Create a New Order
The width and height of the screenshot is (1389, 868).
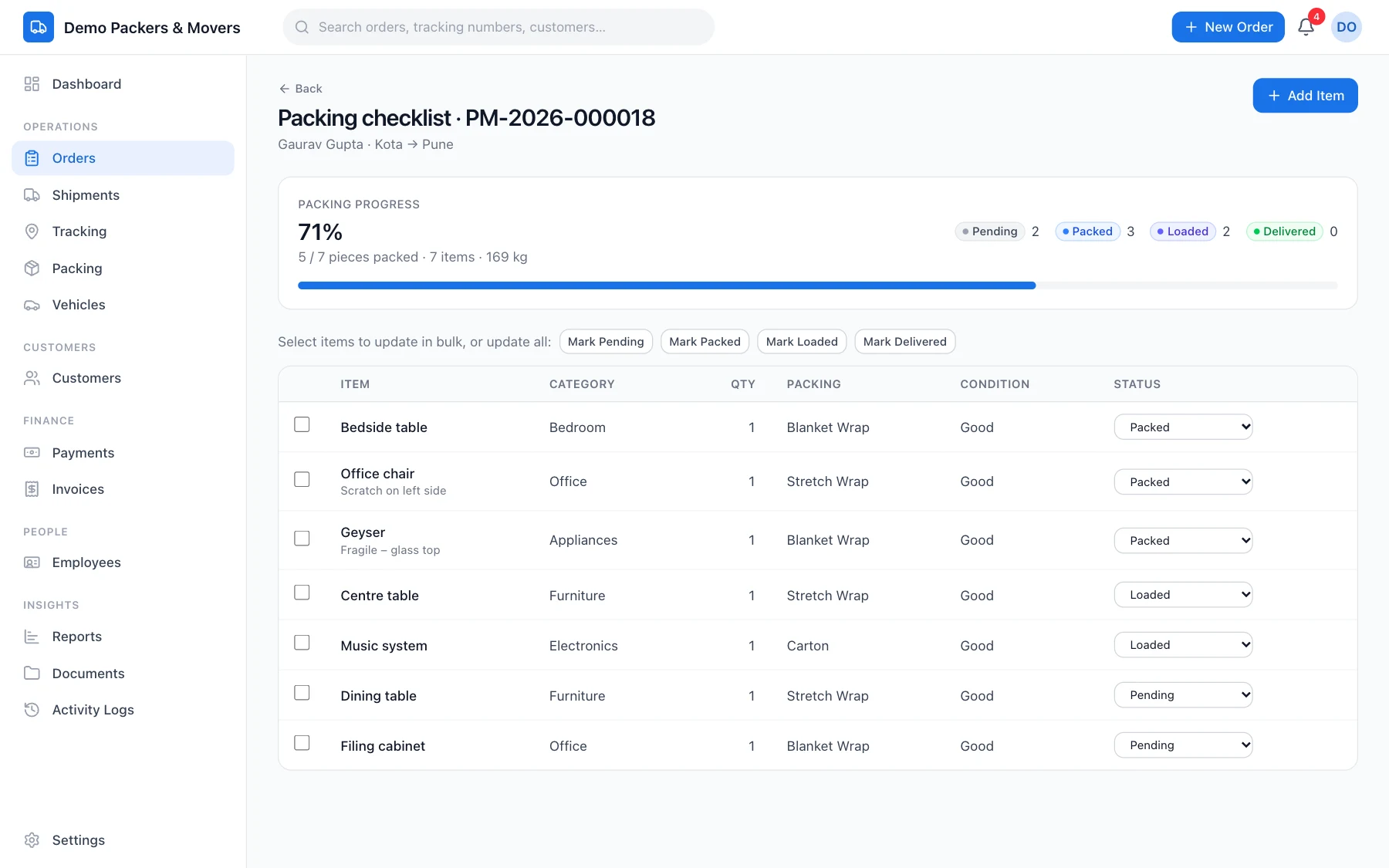[x=1228, y=27]
